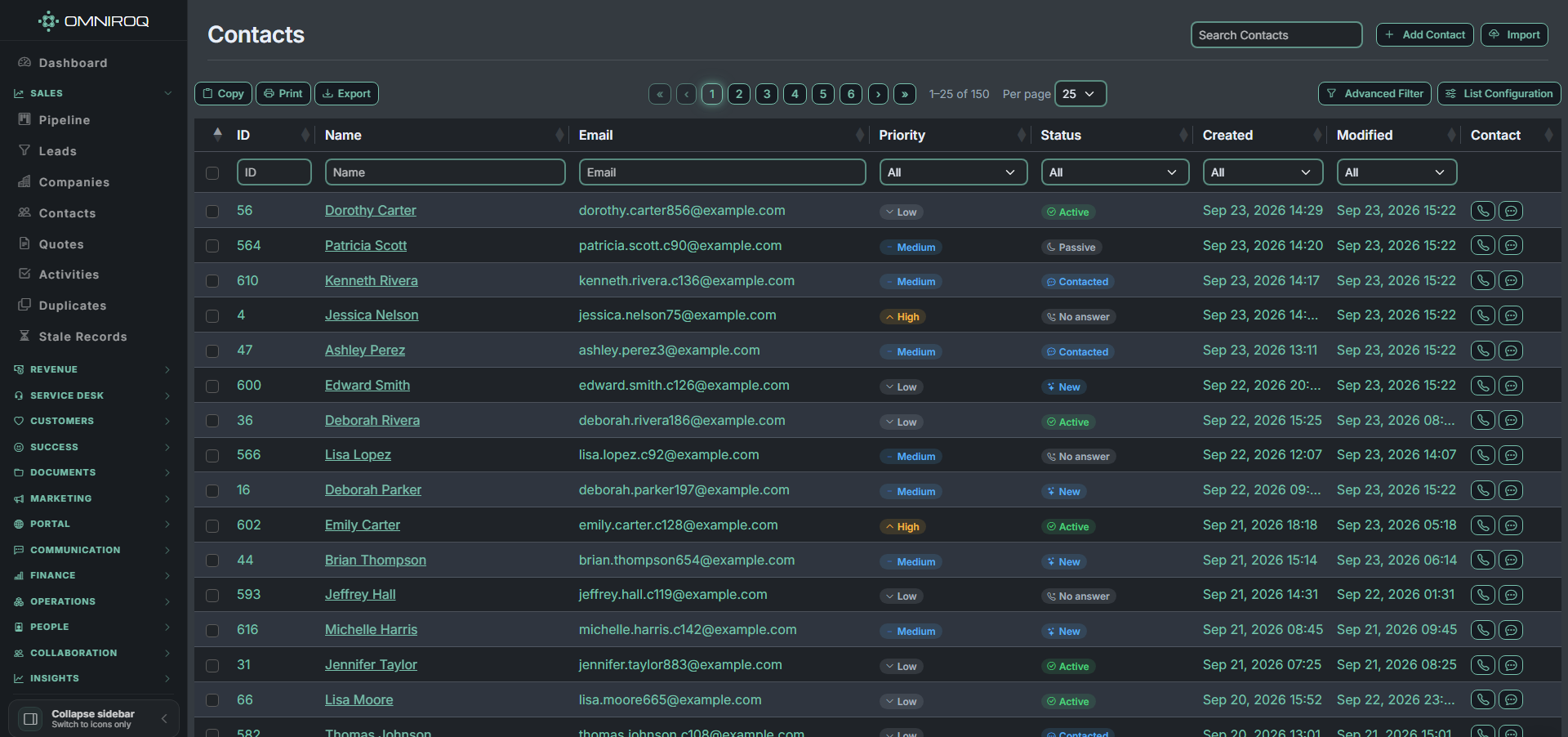Call Ashley Perez with phone icon
This screenshot has width=1568, height=737.
(x=1483, y=351)
